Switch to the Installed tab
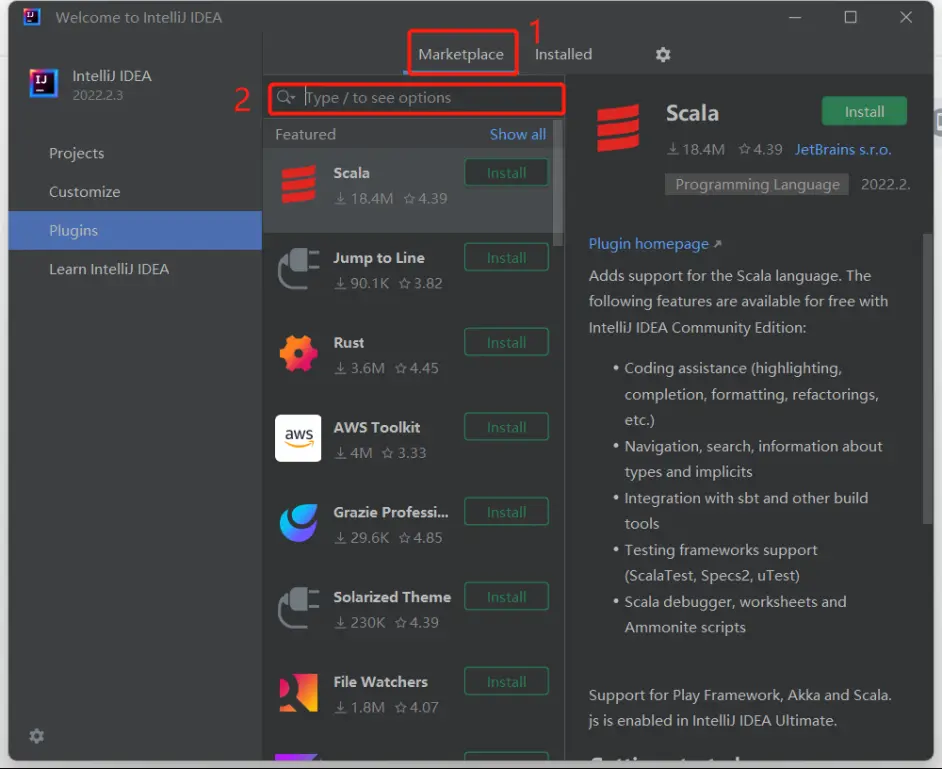Viewport: 942px width, 769px height. point(563,54)
